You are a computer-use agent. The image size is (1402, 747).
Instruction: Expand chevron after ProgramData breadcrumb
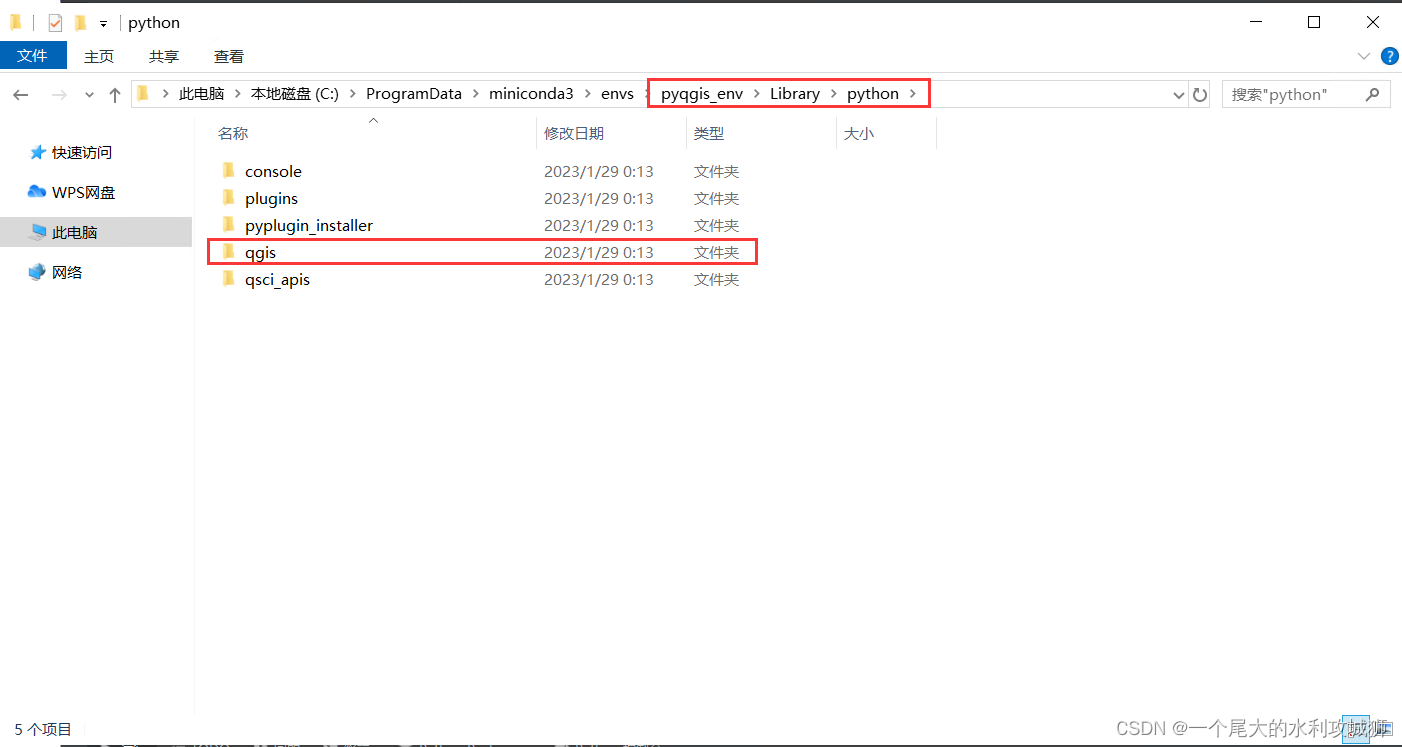tap(475, 94)
